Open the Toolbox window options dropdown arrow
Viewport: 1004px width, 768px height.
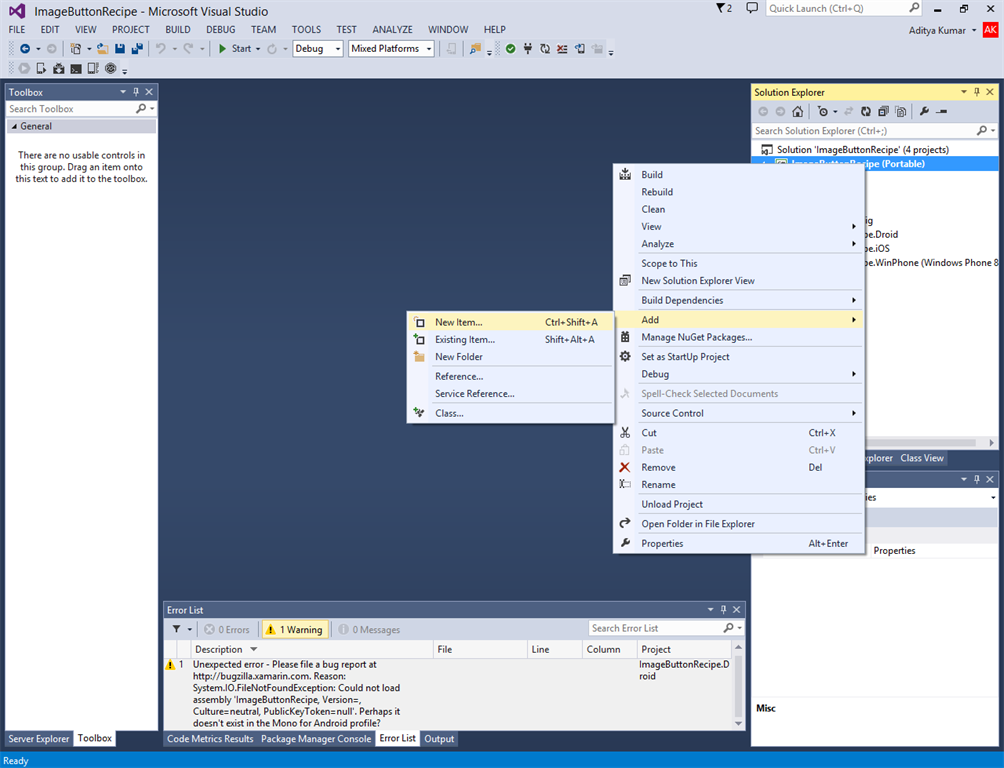click(x=123, y=92)
